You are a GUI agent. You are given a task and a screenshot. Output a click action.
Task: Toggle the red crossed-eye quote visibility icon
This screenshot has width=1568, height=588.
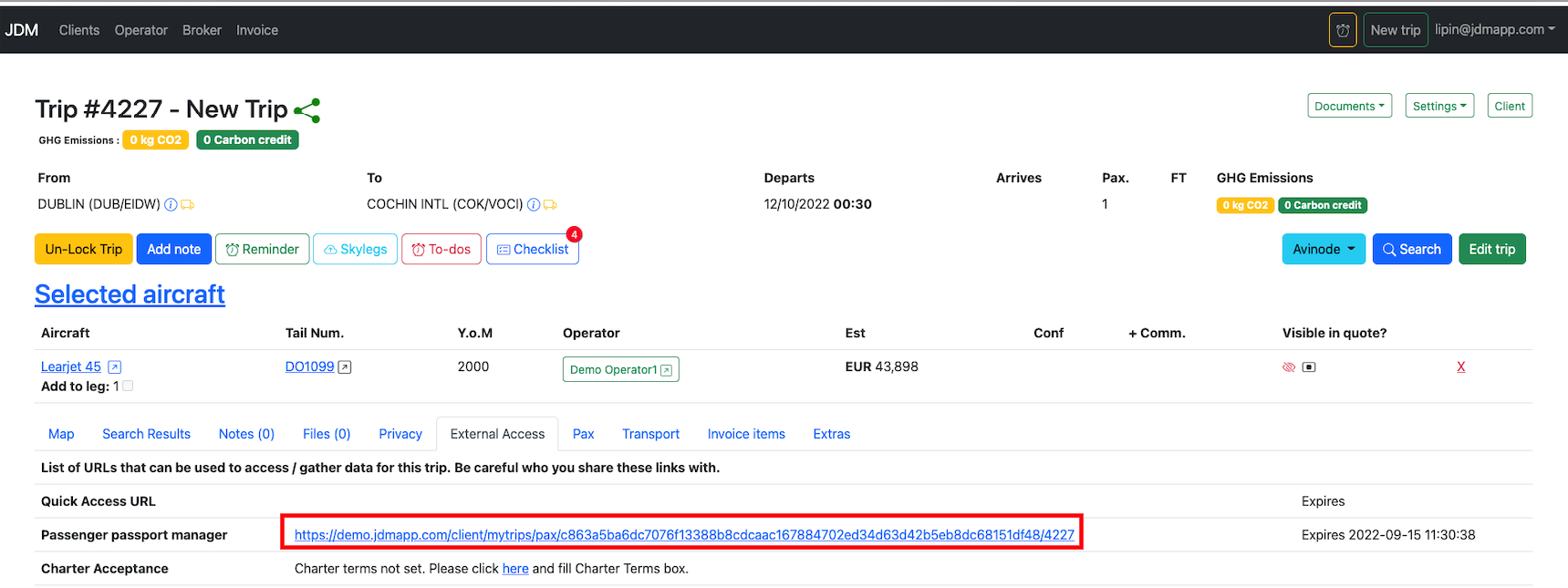[x=1289, y=367]
